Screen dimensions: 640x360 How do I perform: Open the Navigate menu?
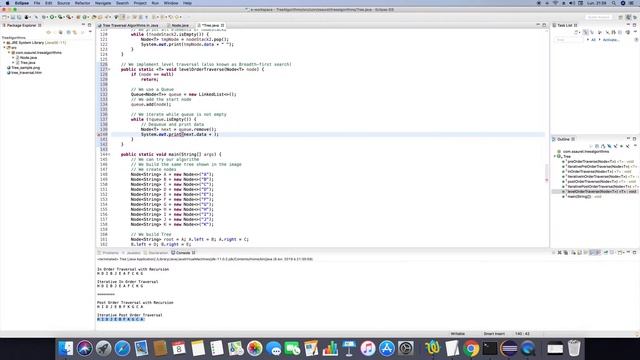[102, 3]
